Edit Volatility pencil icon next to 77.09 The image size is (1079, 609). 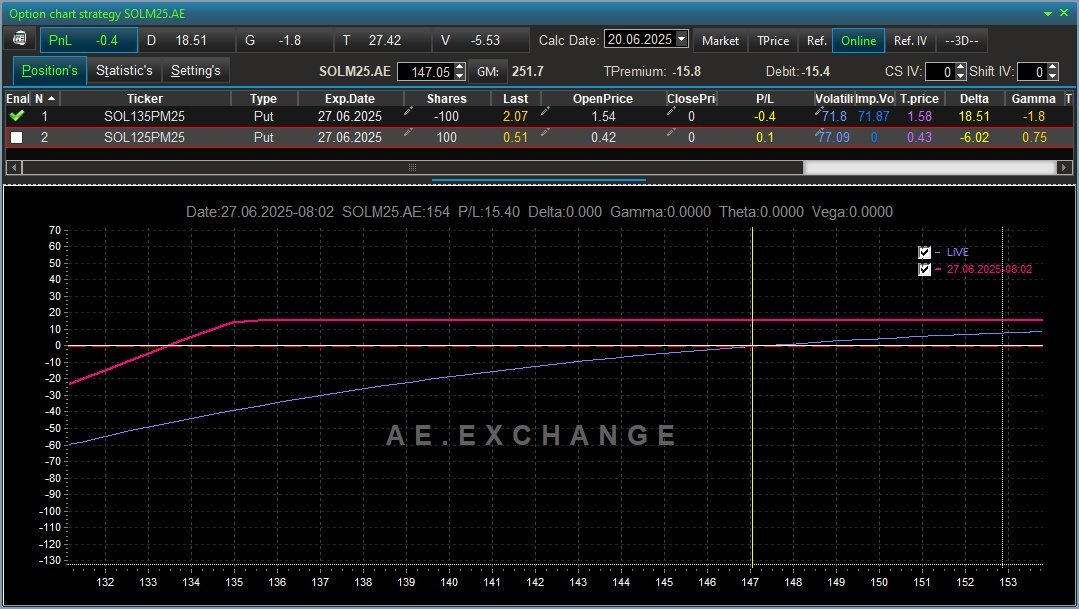[x=819, y=131]
